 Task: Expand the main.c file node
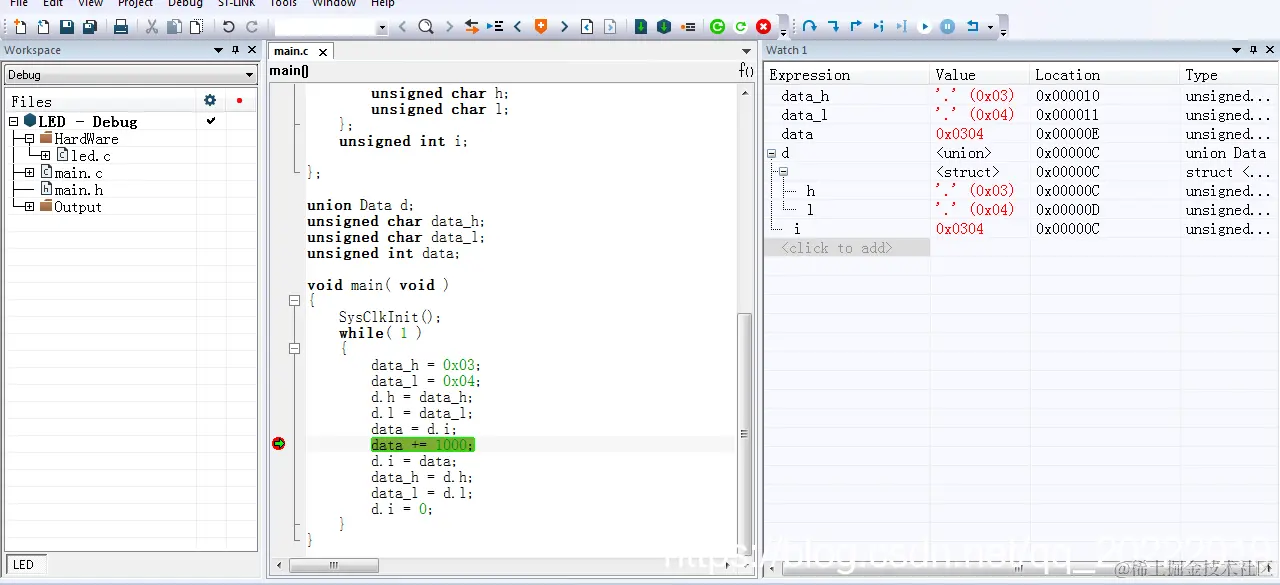(x=30, y=173)
